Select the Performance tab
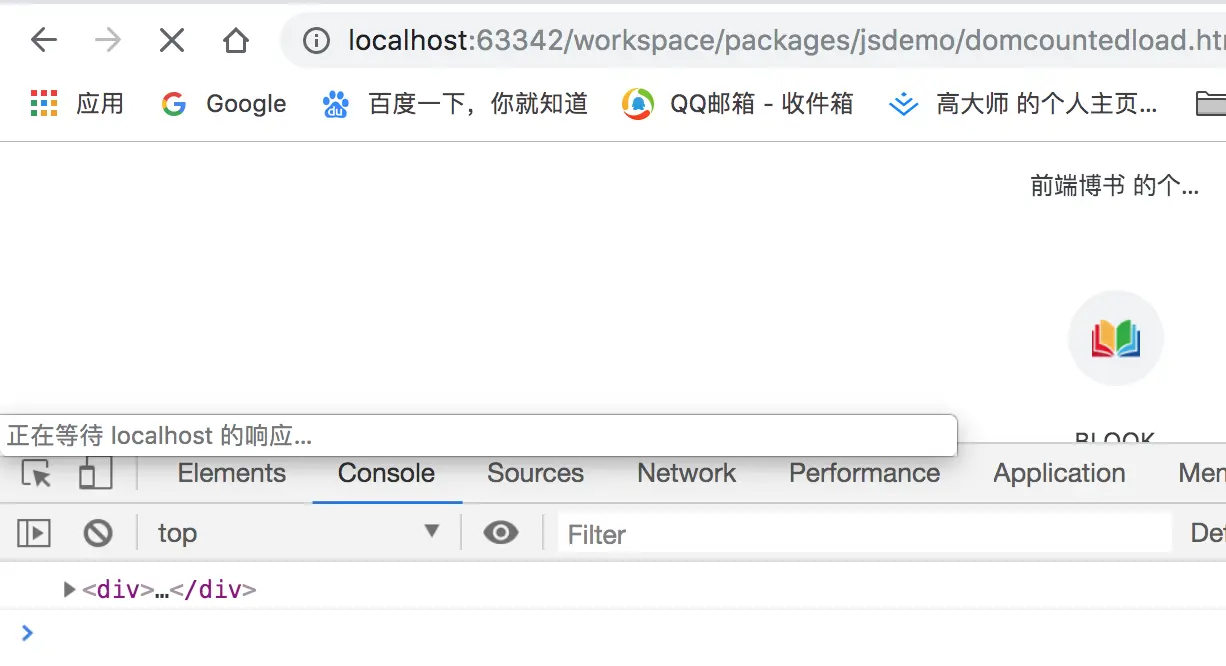 864,473
